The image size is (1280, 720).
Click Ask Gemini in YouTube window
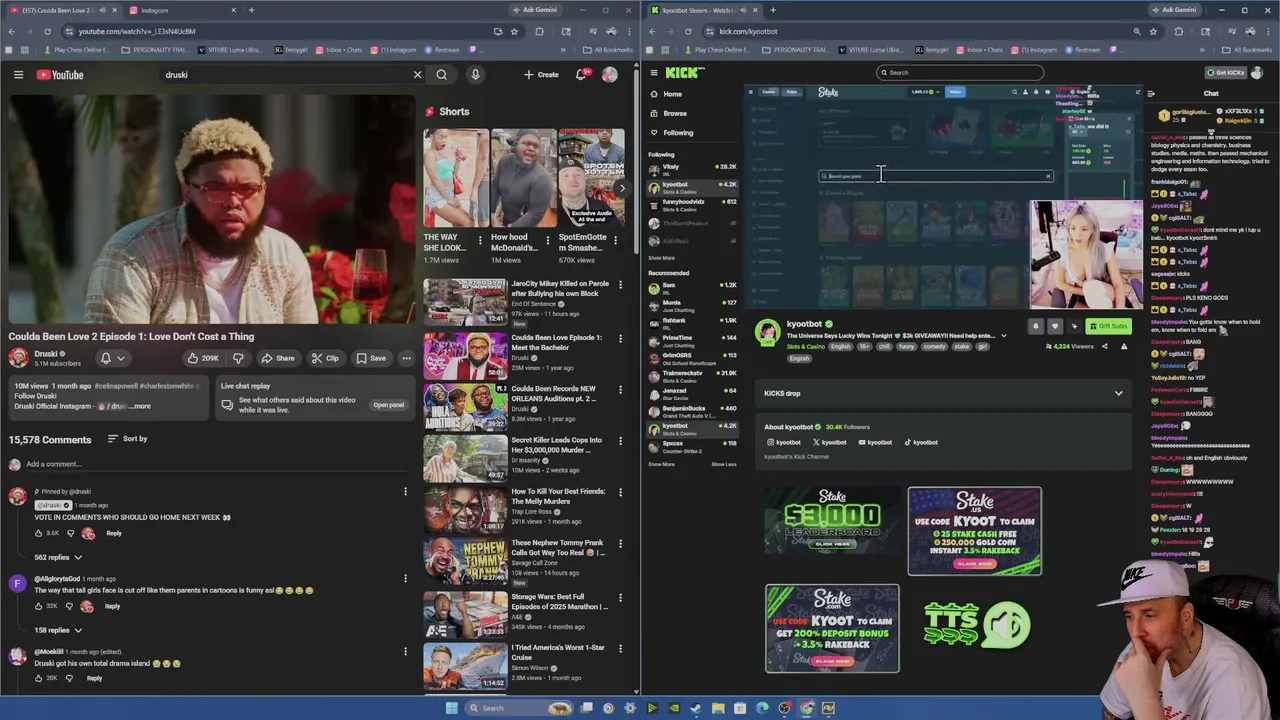click(x=534, y=10)
